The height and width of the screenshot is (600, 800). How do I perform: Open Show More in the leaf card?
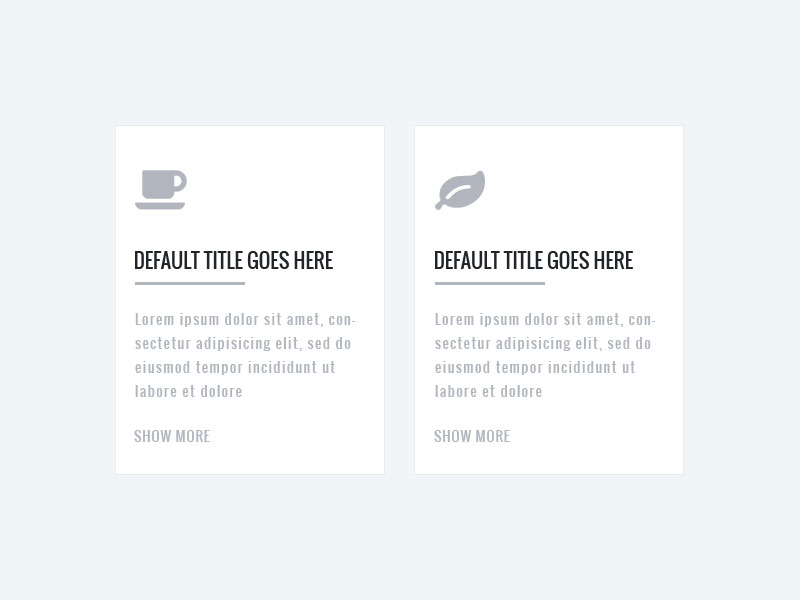(x=472, y=436)
